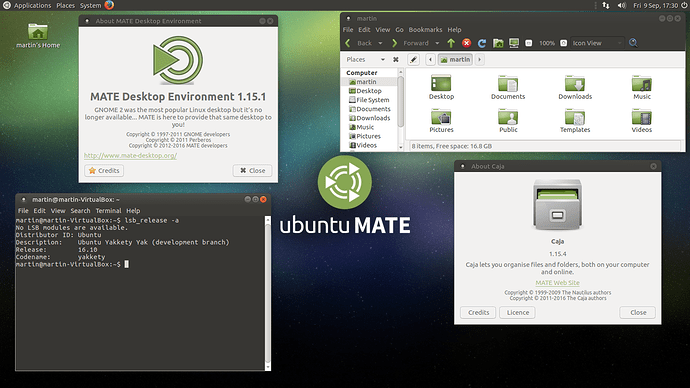Click the terminal's vertical scrollbar

click(x=268, y=293)
